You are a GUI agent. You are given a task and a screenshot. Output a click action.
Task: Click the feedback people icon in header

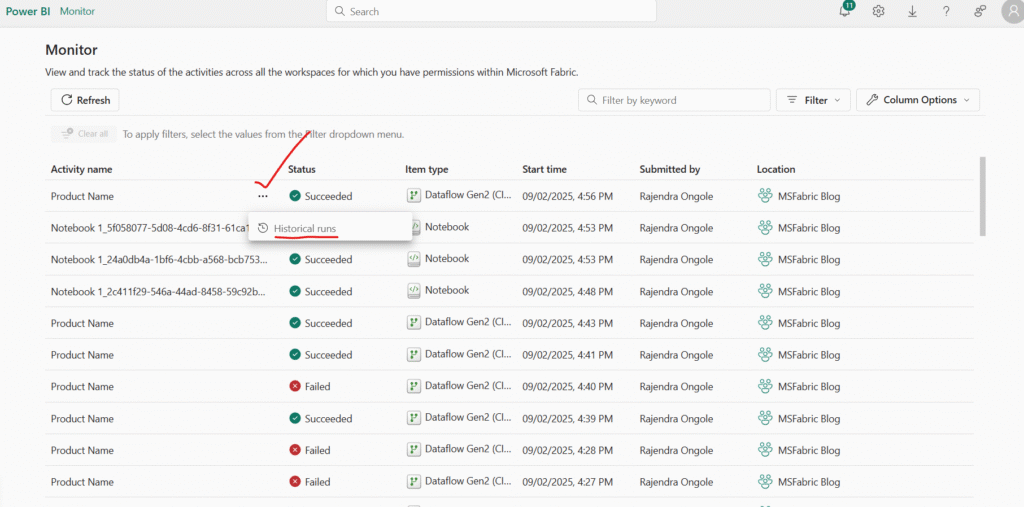point(980,11)
